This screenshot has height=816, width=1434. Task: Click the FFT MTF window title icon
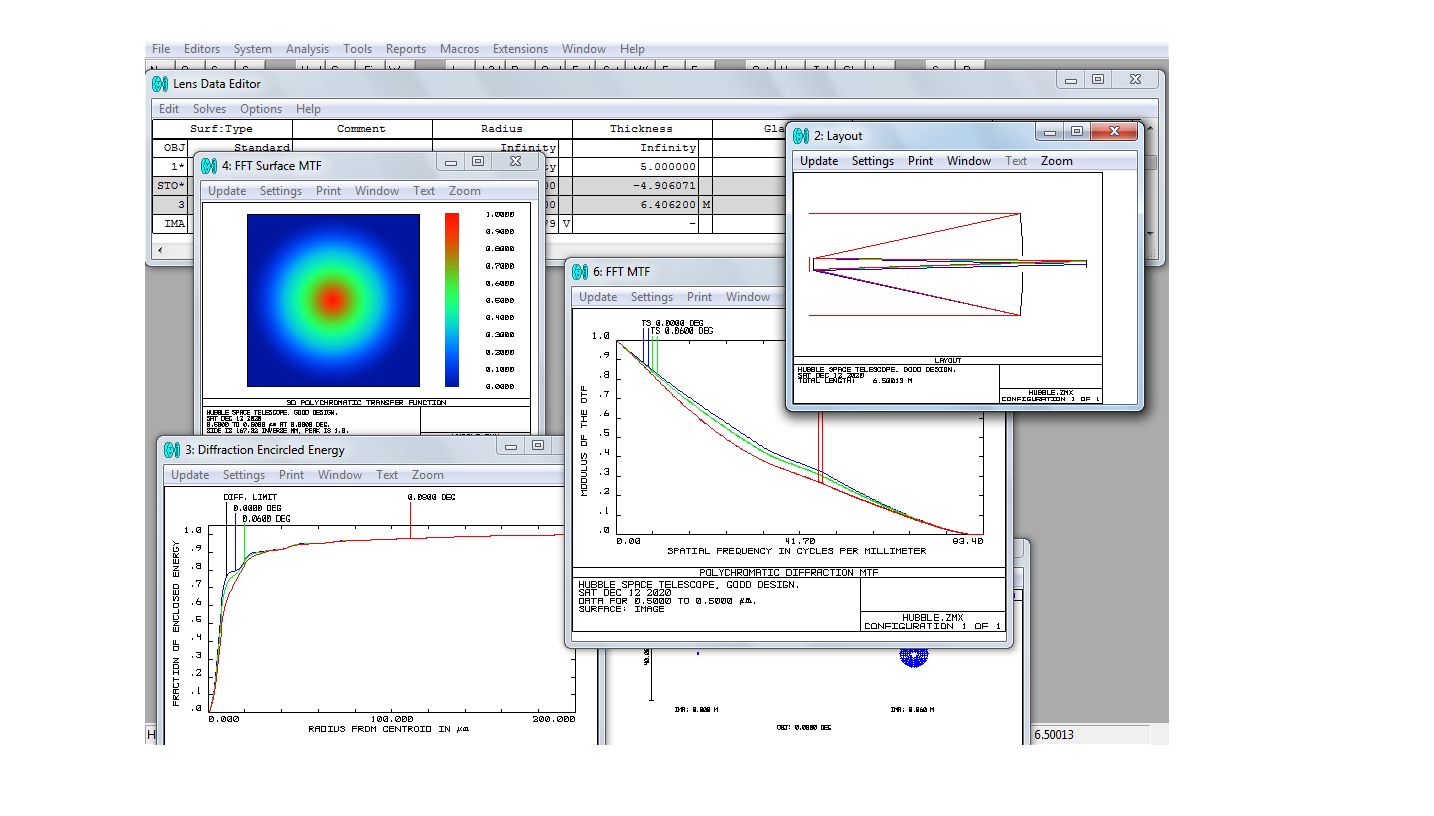tap(581, 271)
